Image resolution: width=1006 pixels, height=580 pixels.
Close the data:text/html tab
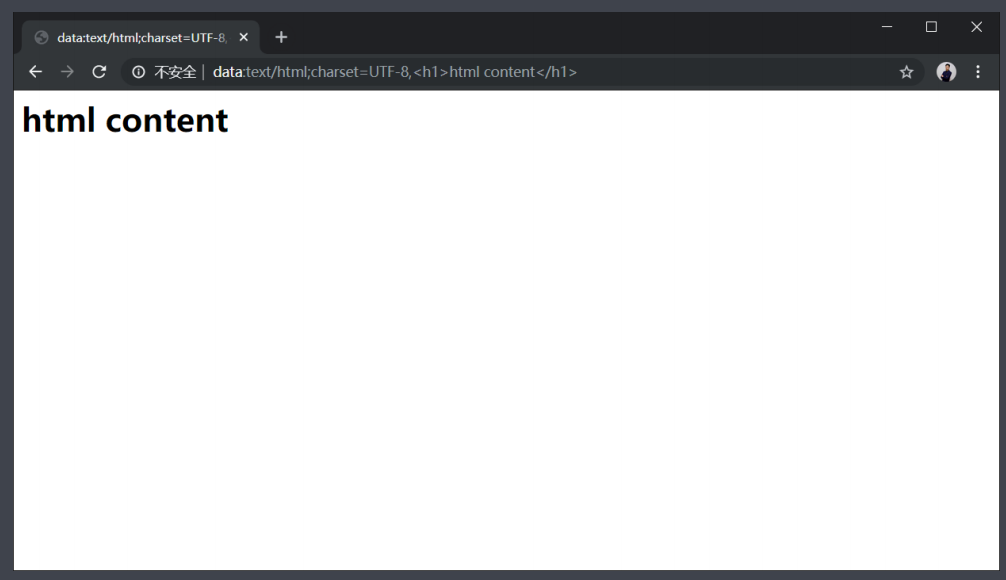click(x=243, y=37)
